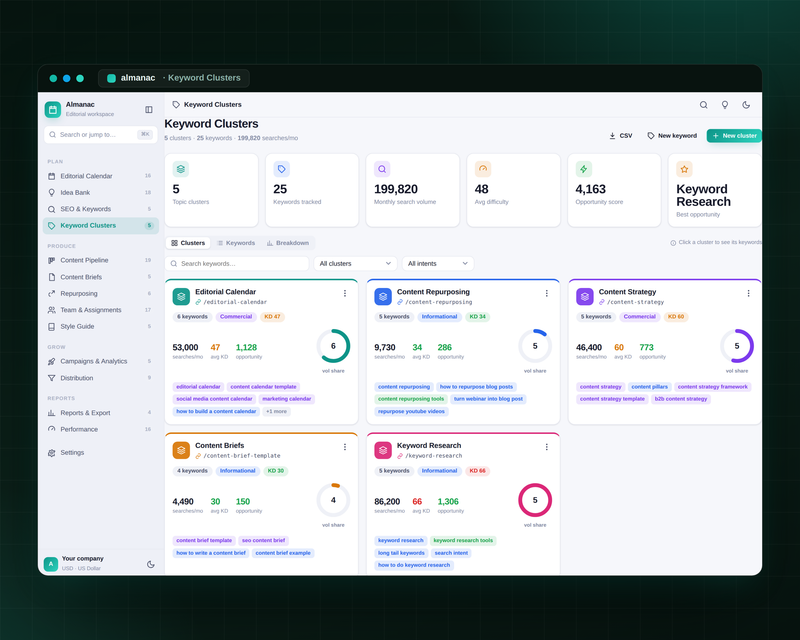Click the lightbulb ideas icon in header
This screenshot has width=800, height=640.
click(x=724, y=105)
